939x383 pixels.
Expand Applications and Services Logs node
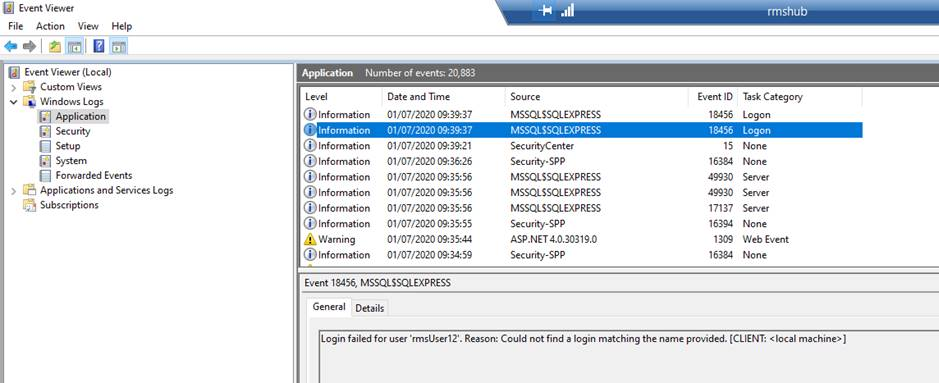pos(14,191)
